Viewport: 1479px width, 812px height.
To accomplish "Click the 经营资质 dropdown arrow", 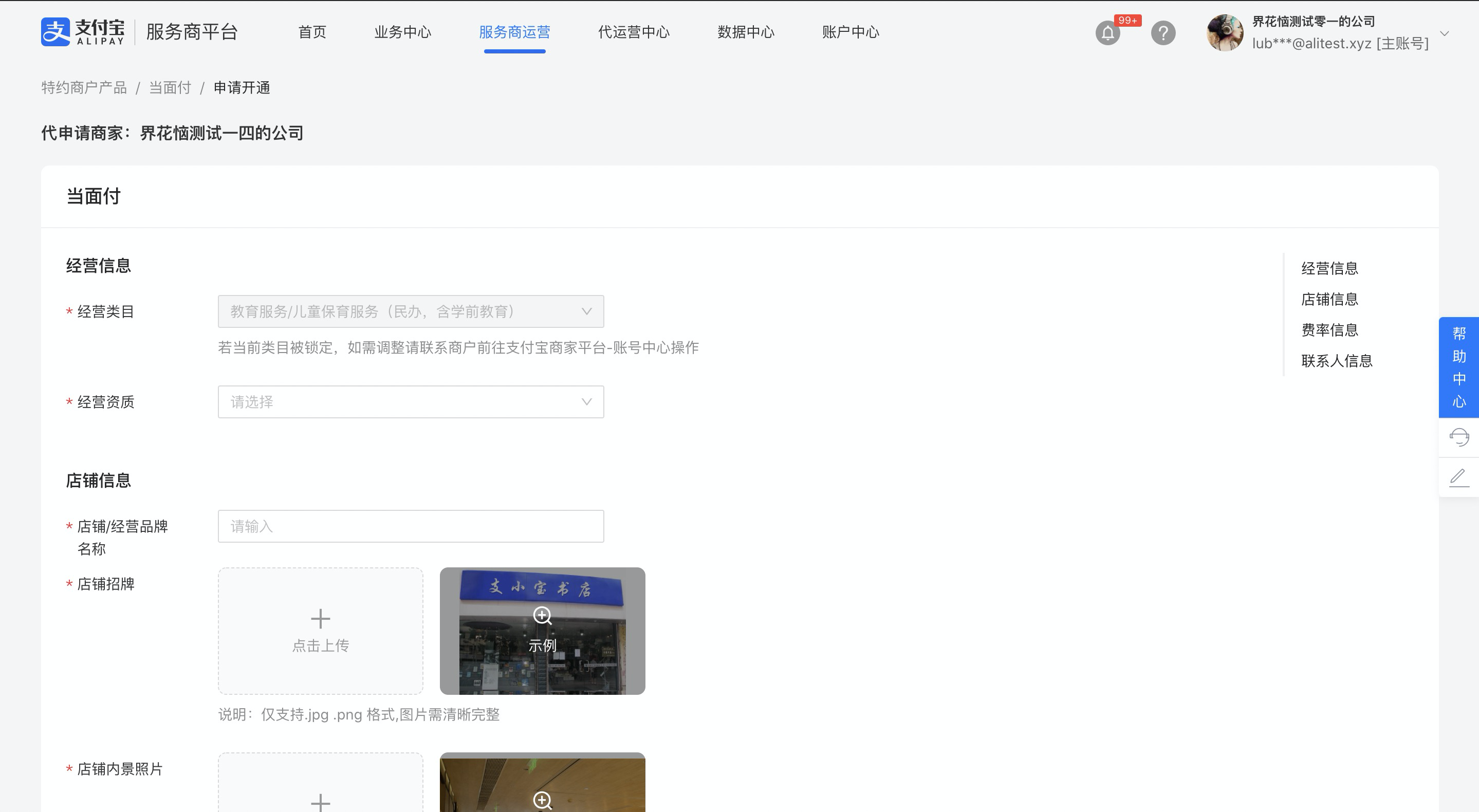I will click(x=586, y=402).
